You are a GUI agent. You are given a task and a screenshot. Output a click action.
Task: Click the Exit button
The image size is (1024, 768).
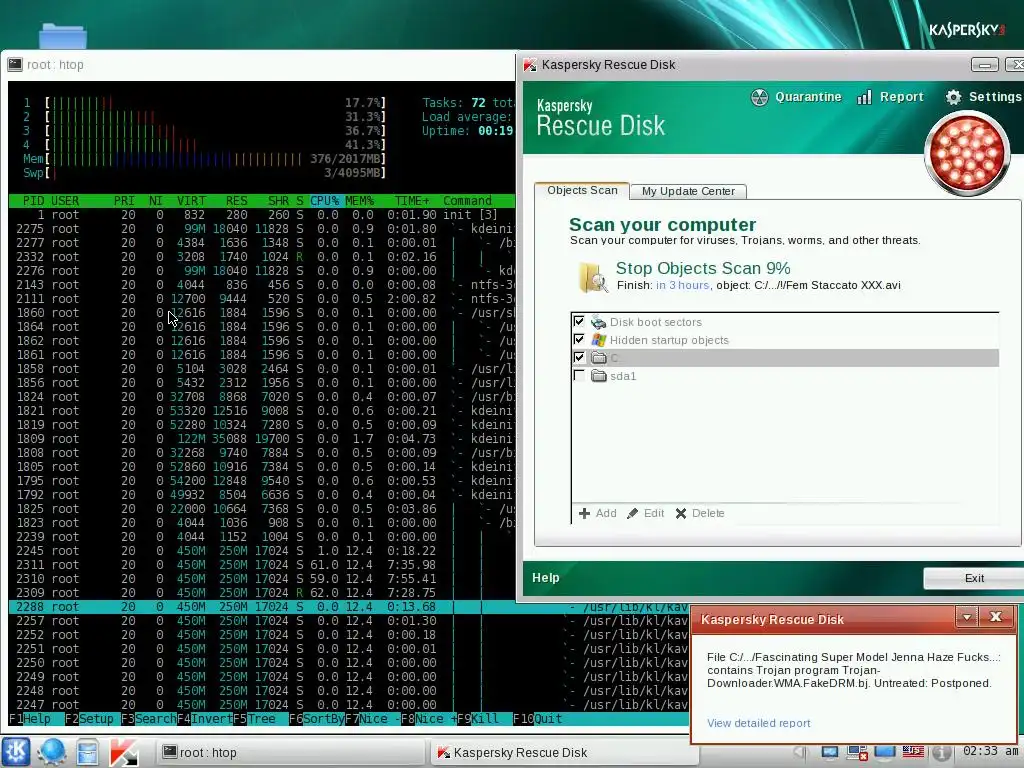(x=974, y=578)
